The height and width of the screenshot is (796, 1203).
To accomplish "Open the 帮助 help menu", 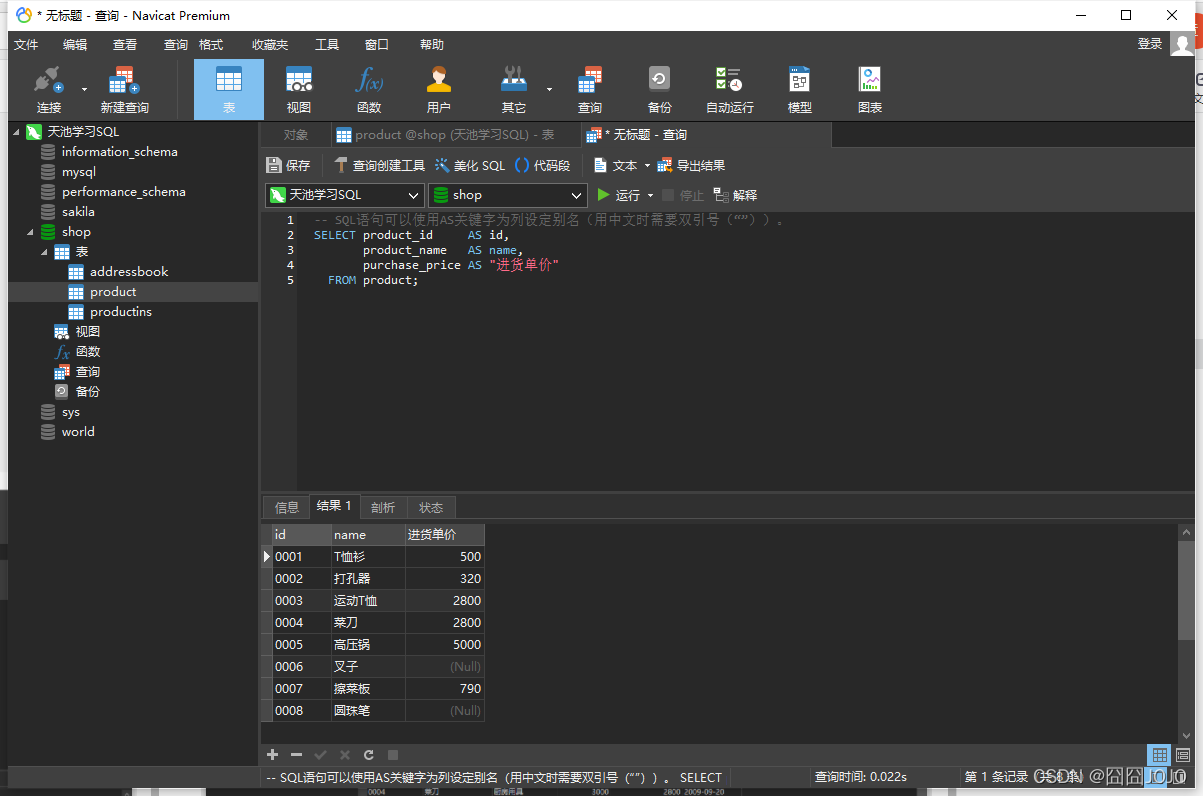I will point(432,44).
